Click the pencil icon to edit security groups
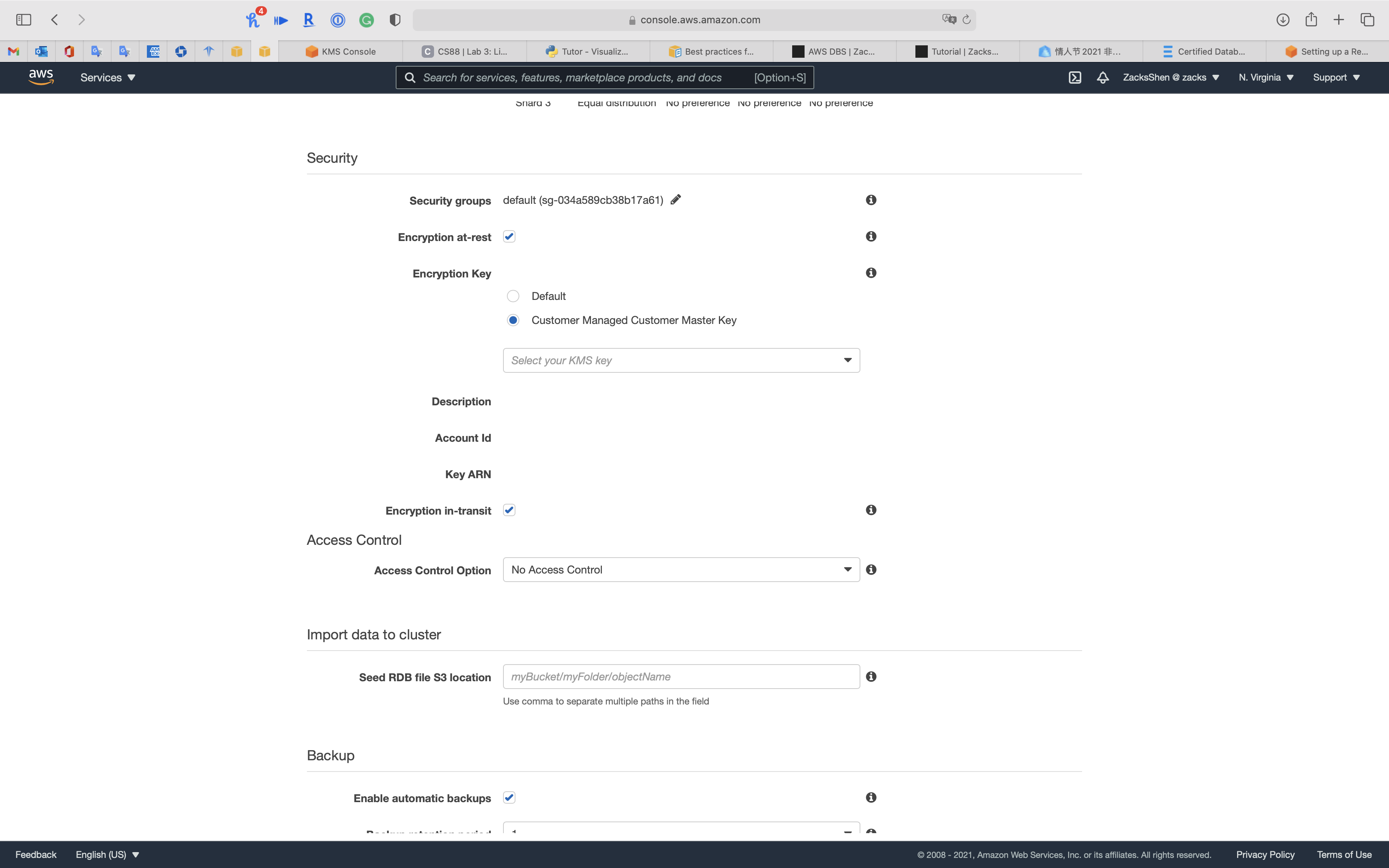1389x868 pixels. 676,199
